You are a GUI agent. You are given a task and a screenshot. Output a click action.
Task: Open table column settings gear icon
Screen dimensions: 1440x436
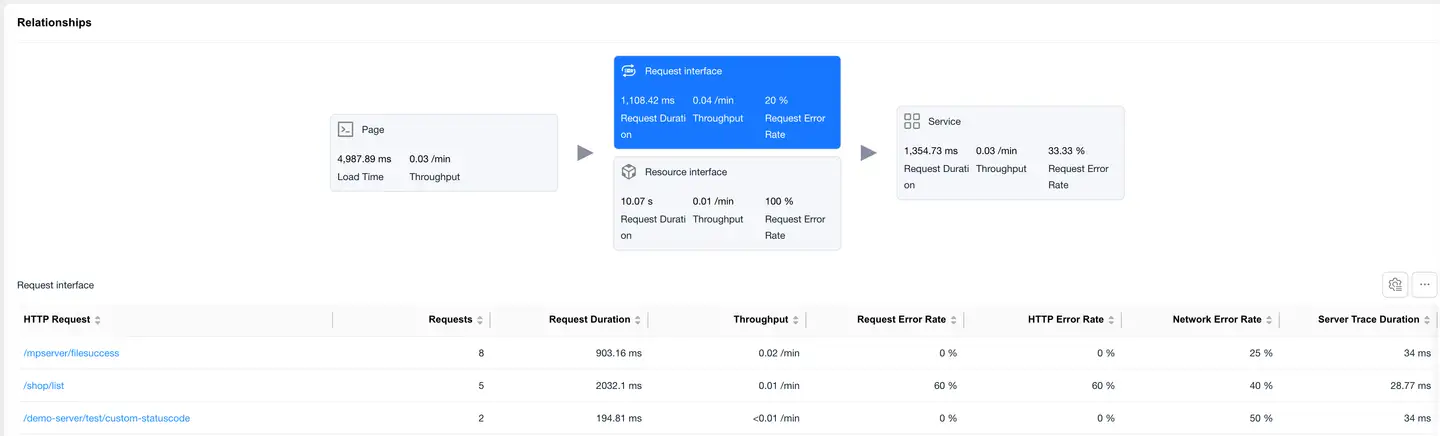click(x=1395, y=285)
